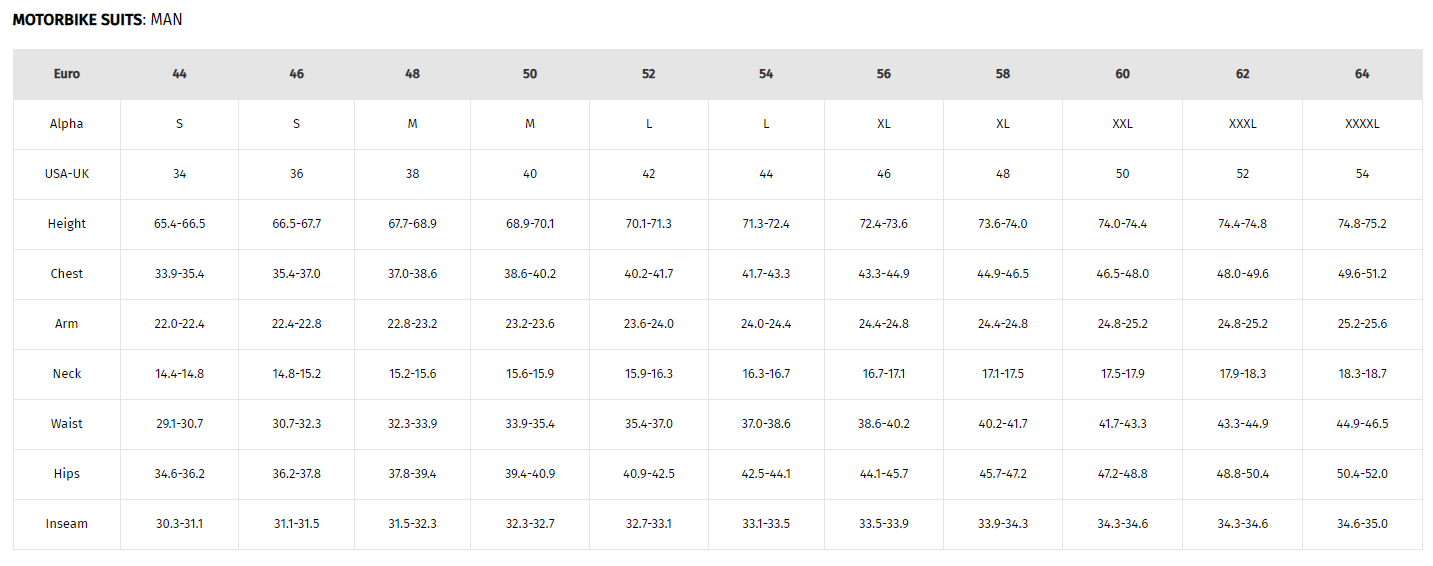The height and width of the screenshot is (566, 1433).
Task: Click the Arm row label
Action: [67, 324]
